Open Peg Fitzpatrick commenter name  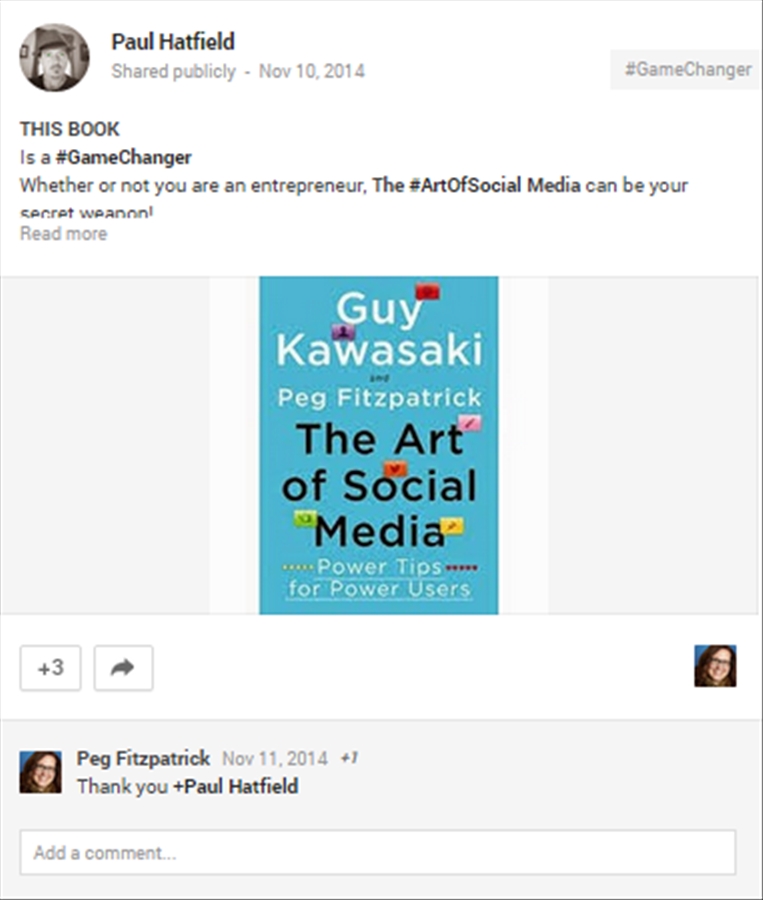144,759
